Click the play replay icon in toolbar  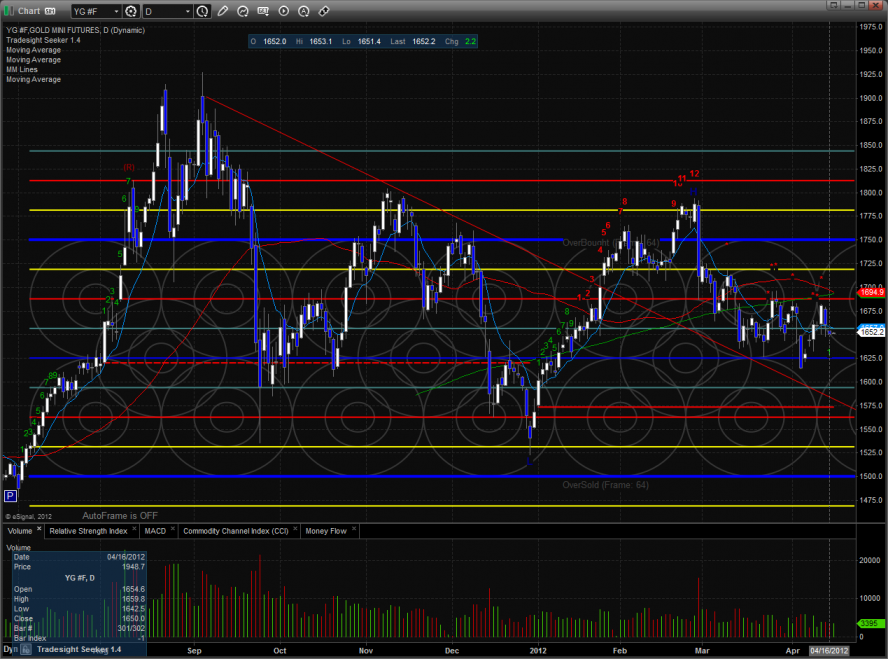283,12
